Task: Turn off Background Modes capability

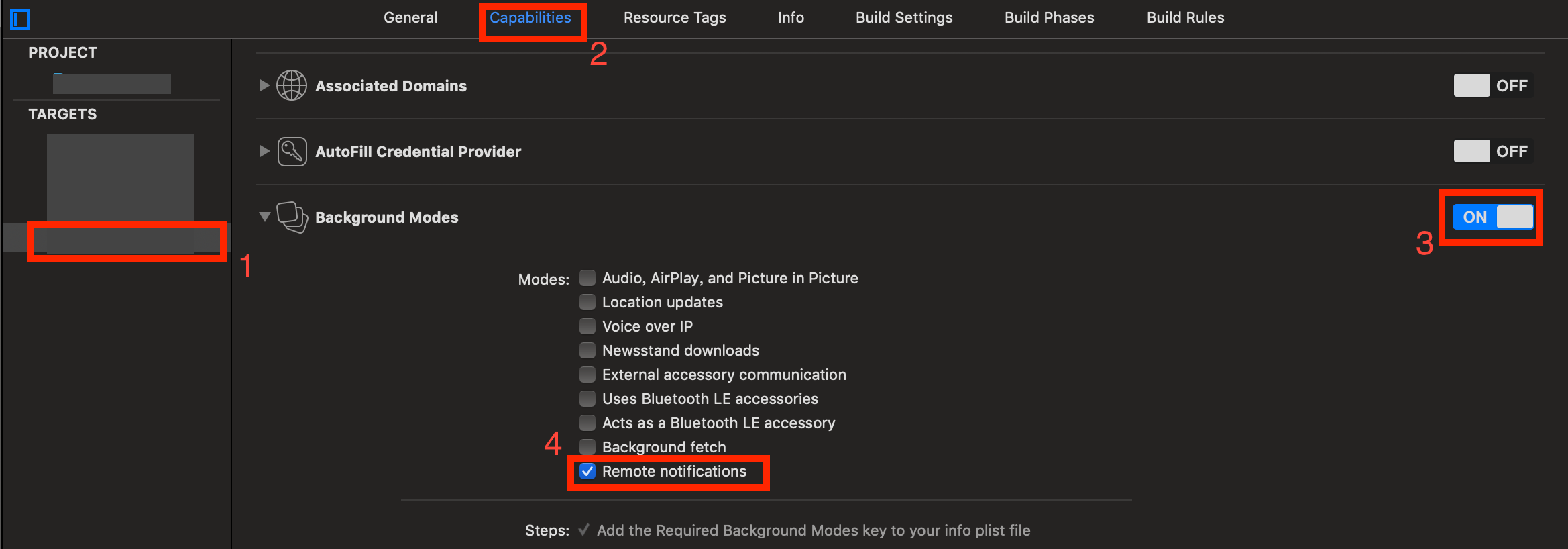Action: [1492, 217]
